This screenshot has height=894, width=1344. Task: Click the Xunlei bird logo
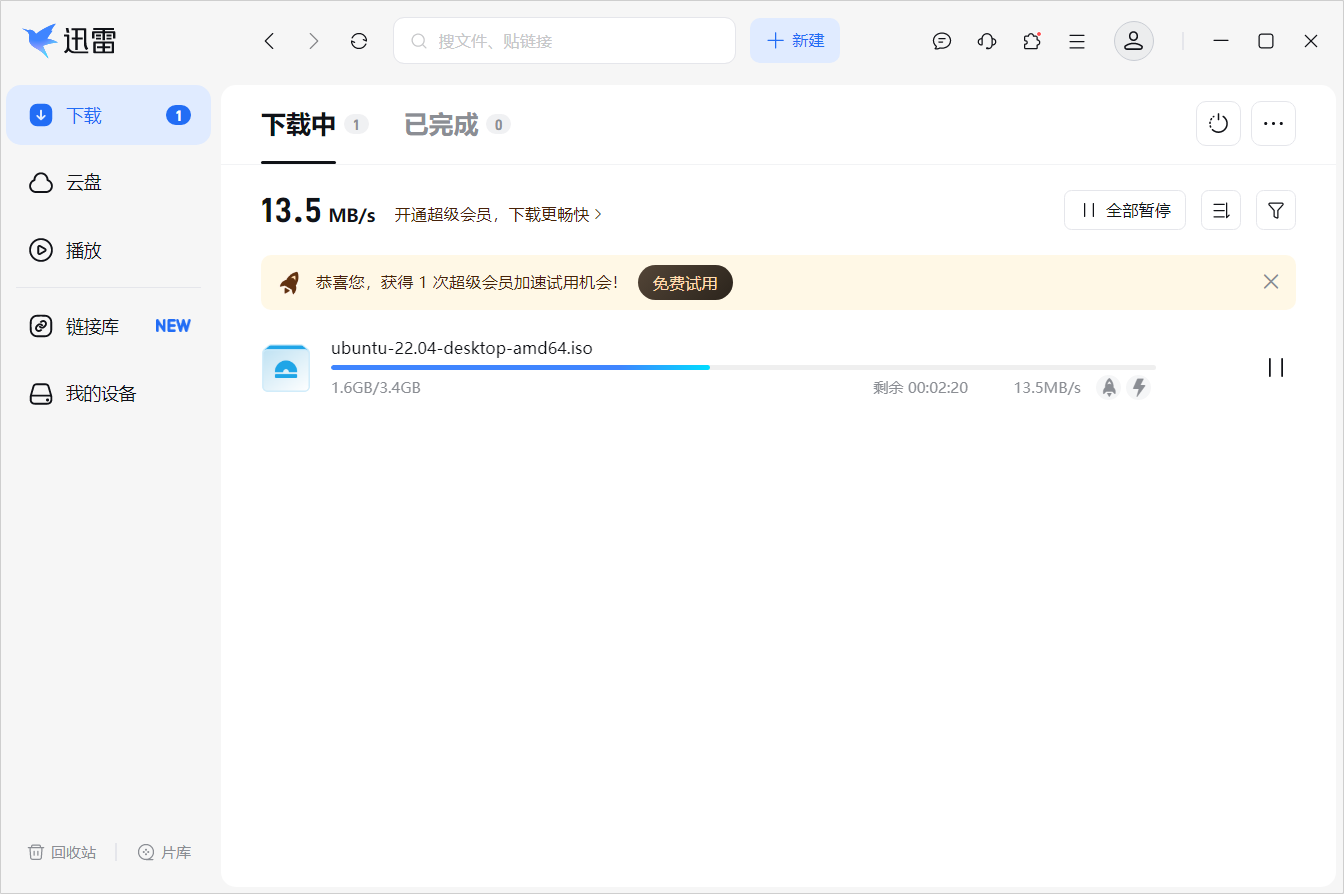[x=39, y=40]
